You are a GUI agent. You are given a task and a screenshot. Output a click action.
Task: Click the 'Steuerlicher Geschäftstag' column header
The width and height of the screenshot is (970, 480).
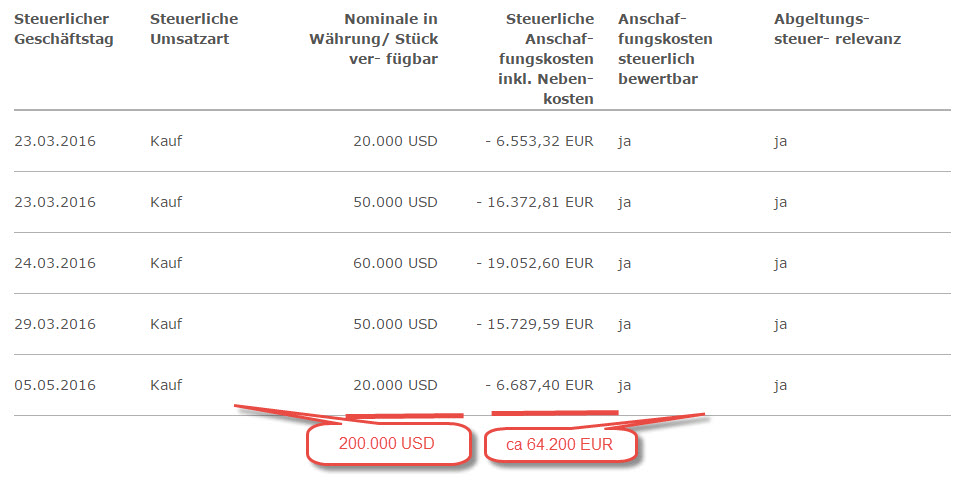pyautogui.click(x=62, y=29)
